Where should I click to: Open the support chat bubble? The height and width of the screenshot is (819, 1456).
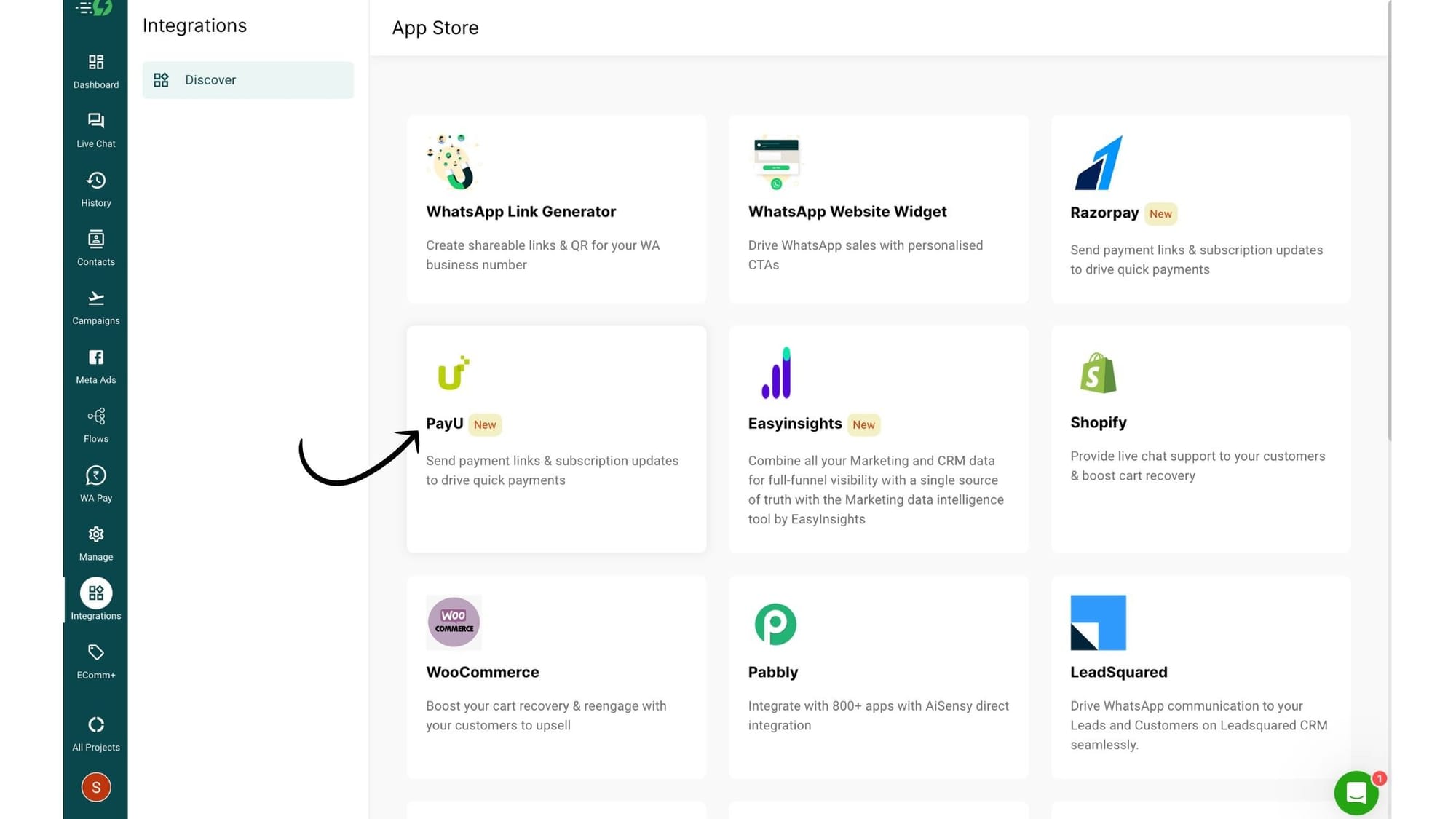pos(1356,793)
